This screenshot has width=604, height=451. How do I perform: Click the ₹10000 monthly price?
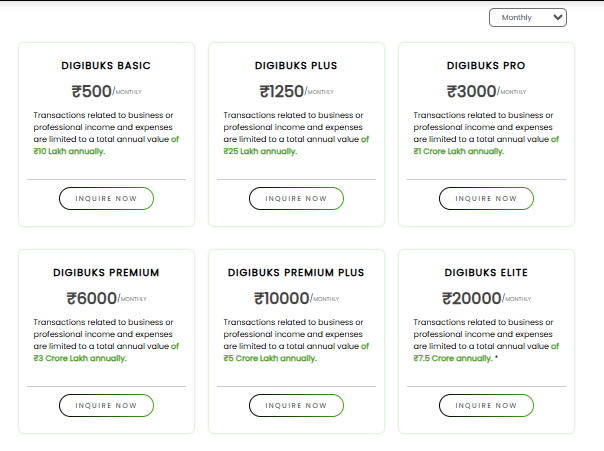point(281,297)
